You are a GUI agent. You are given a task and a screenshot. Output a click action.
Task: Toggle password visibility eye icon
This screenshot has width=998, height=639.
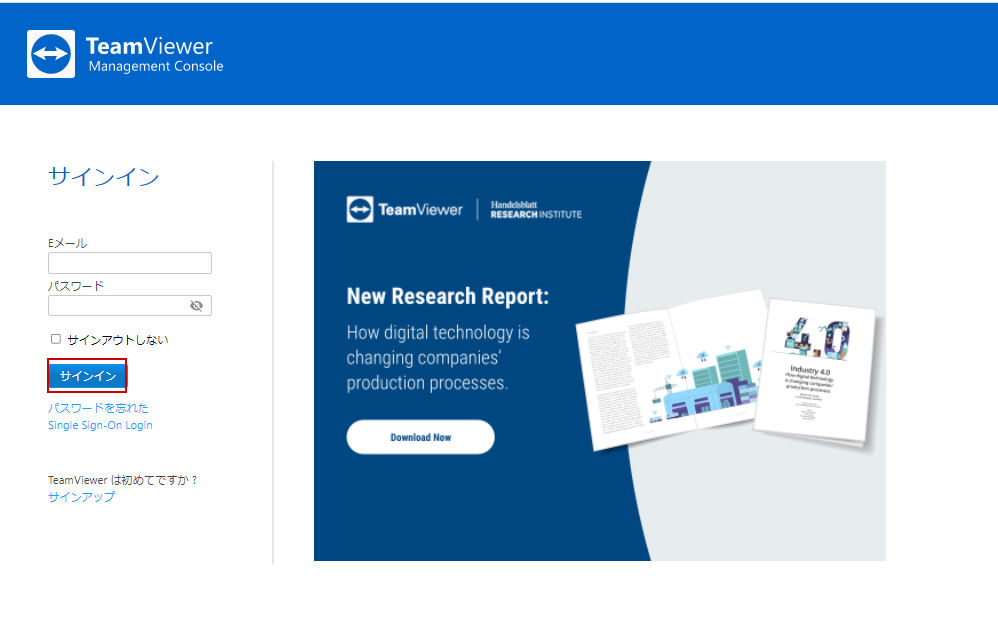[197, 306]
